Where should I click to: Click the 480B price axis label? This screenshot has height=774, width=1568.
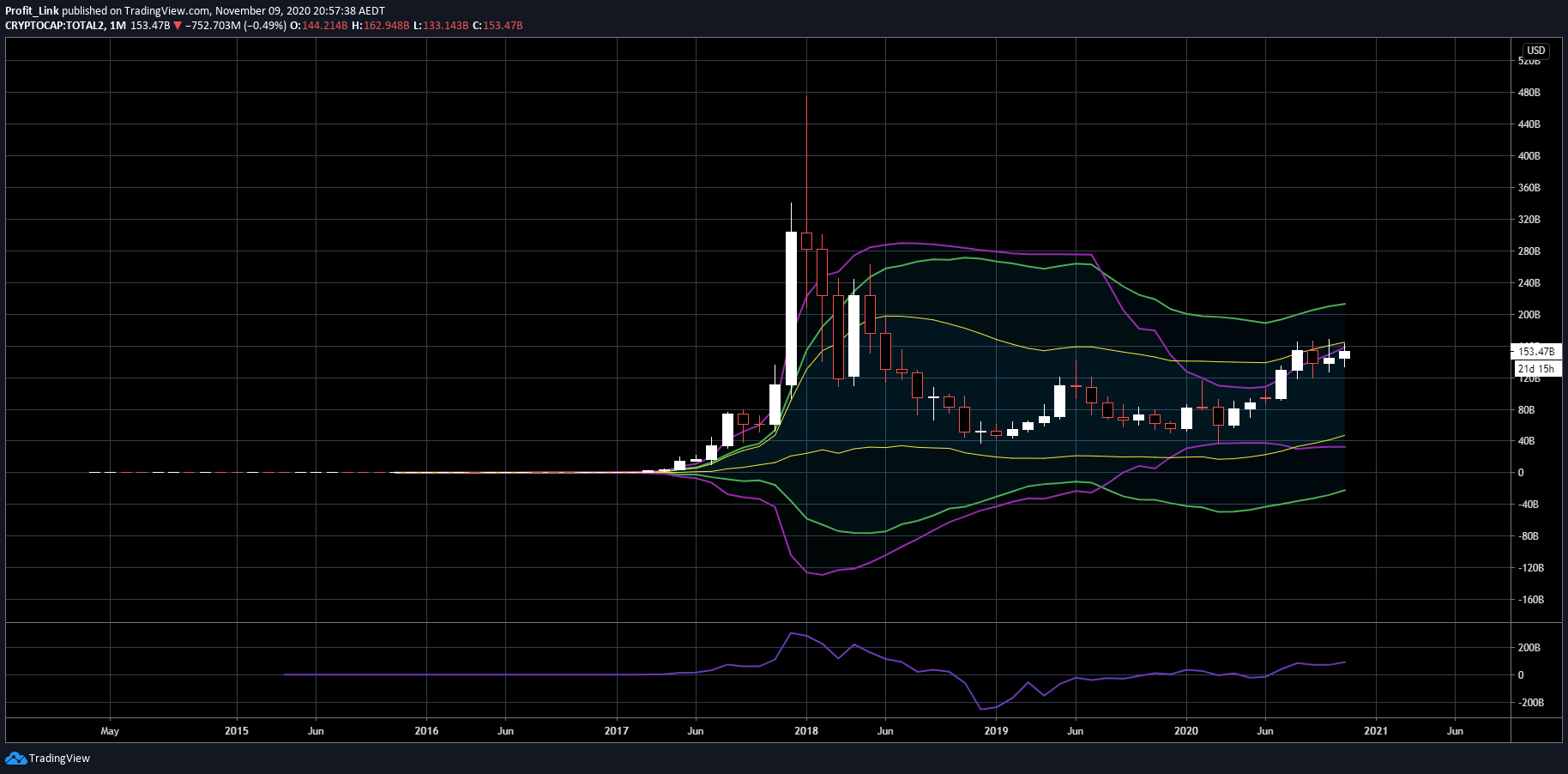point(1529,93)
